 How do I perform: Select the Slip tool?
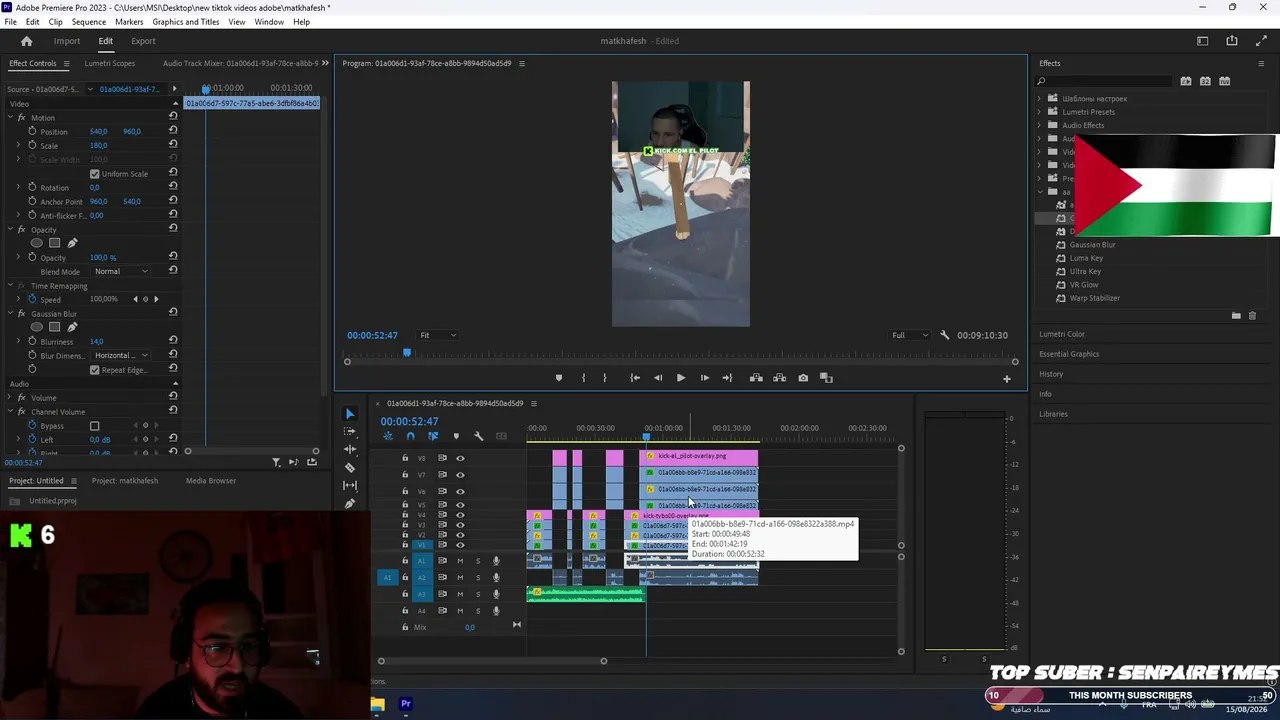350,486
